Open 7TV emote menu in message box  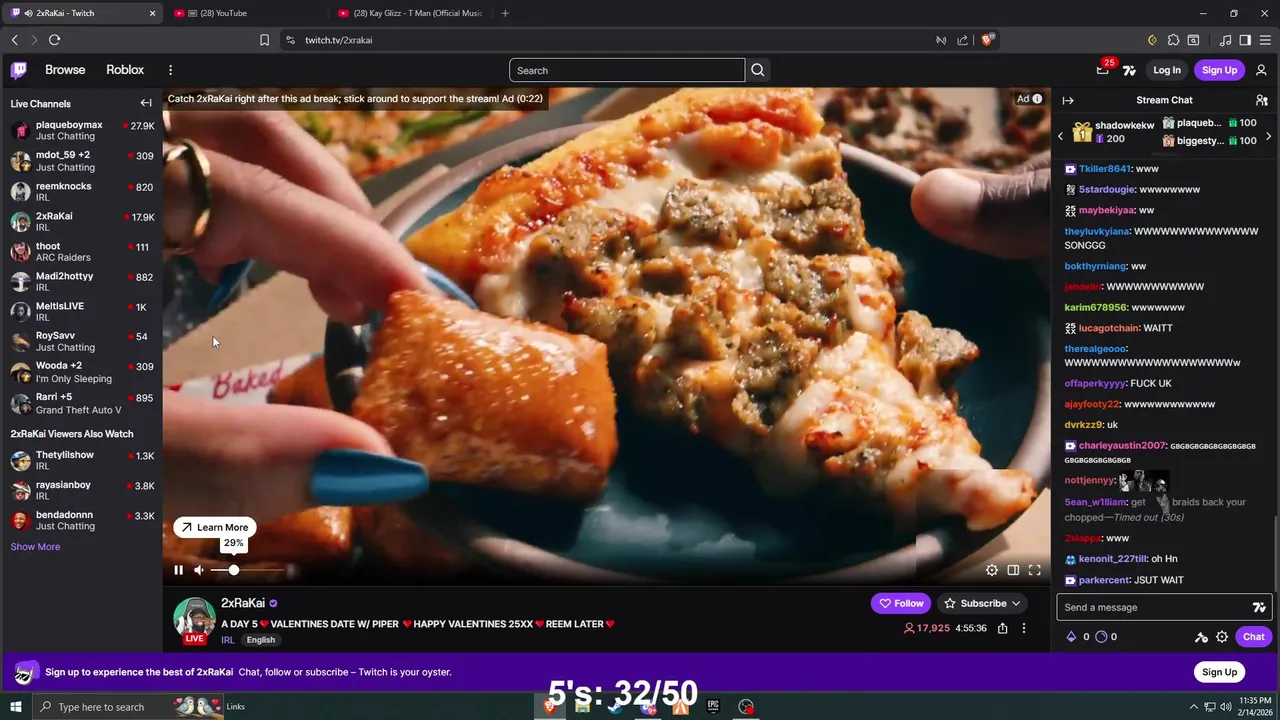pyautogui.click(x=1259, y=607)
